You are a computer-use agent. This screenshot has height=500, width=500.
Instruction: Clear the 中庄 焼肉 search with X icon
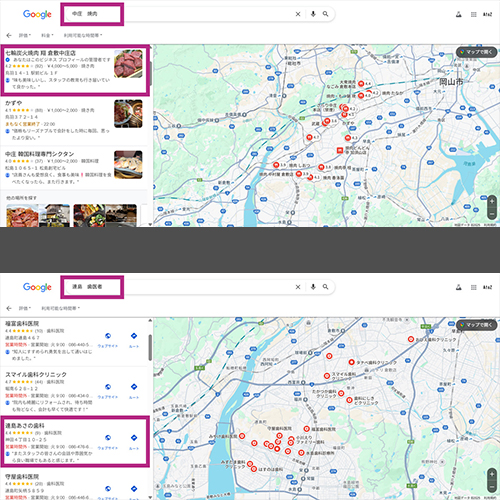click(x=298, y=14)
